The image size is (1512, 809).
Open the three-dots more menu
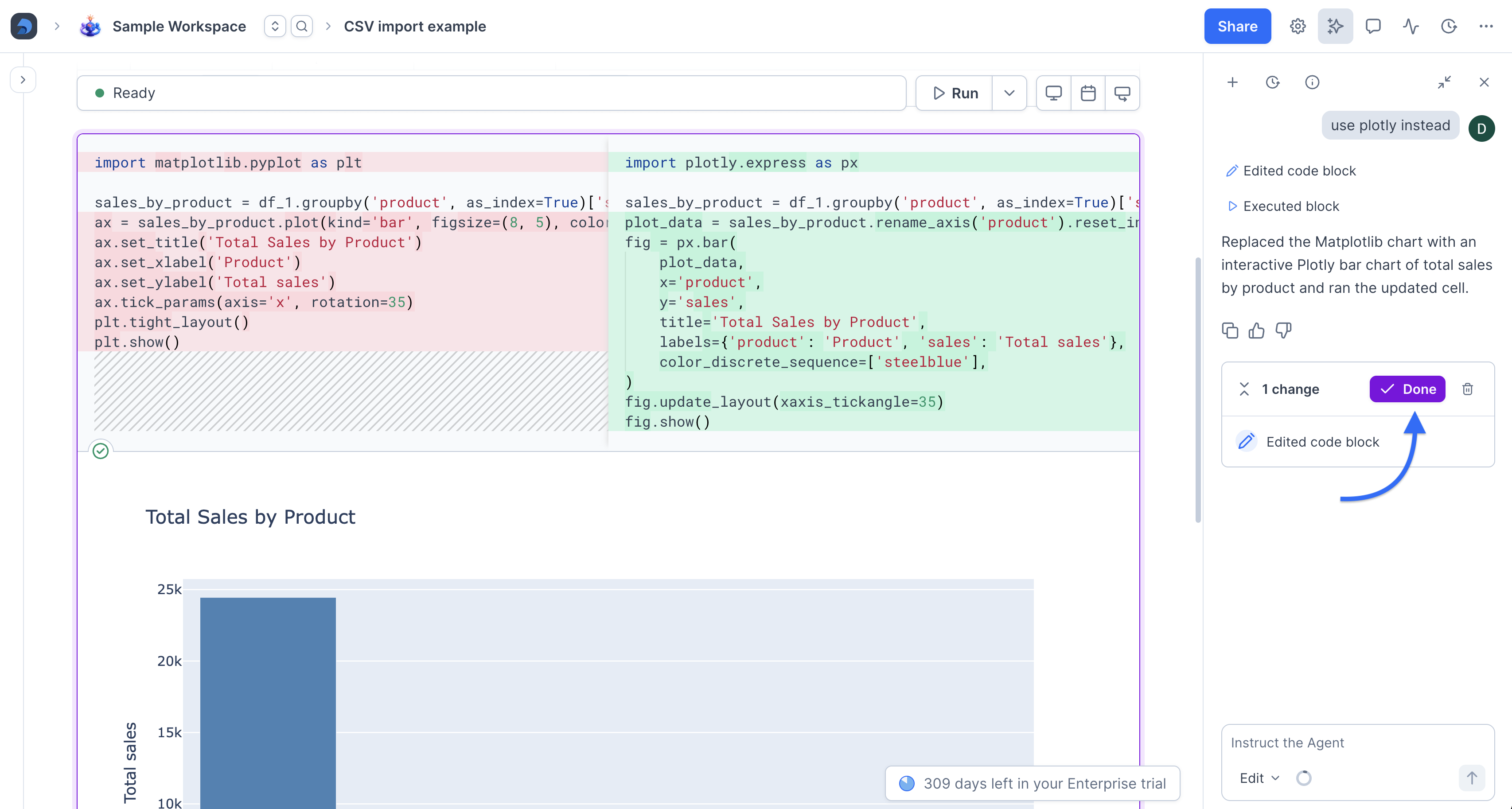[x=1485, y=27]
